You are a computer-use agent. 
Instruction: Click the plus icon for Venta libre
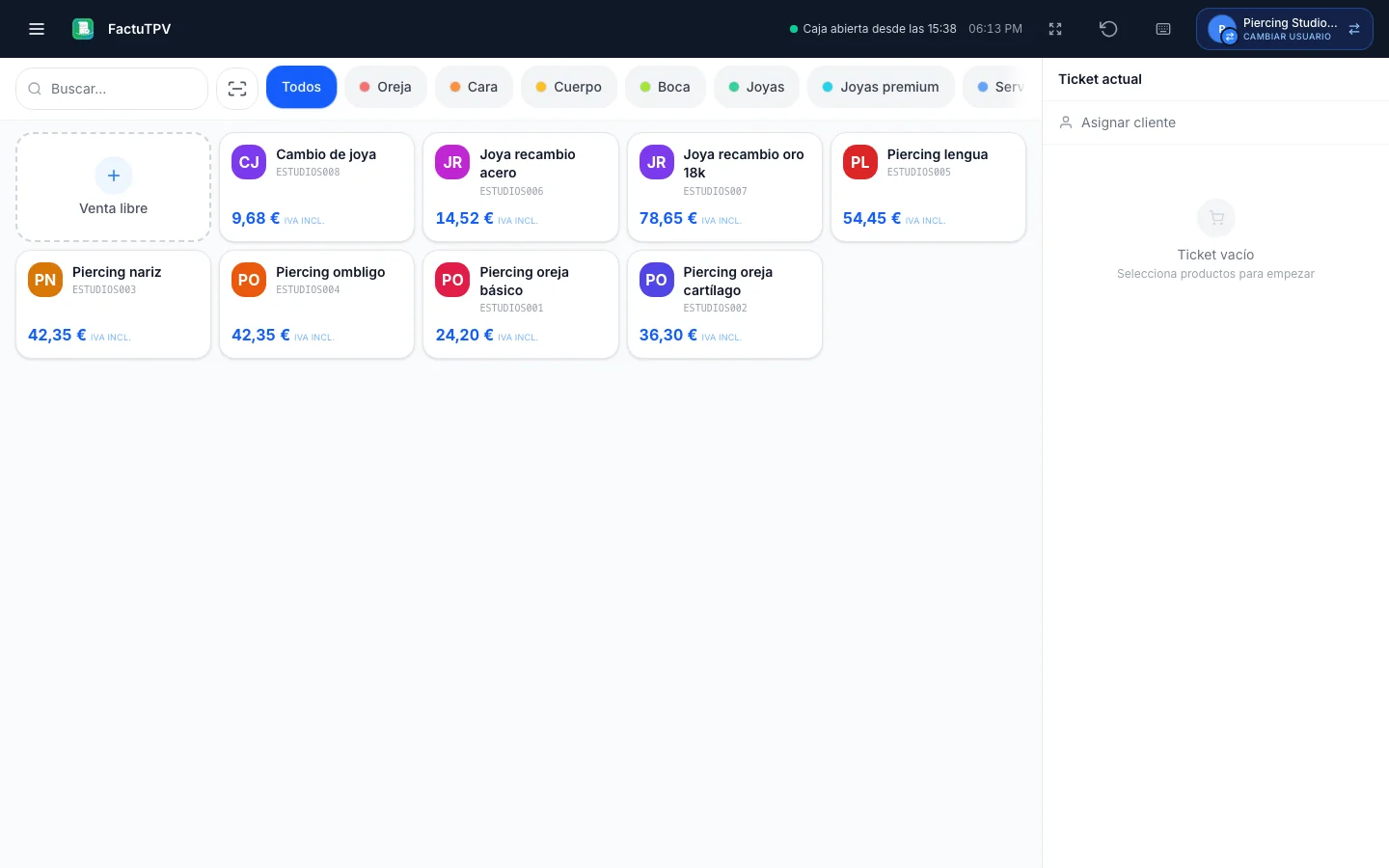click(x=114, y=176)
